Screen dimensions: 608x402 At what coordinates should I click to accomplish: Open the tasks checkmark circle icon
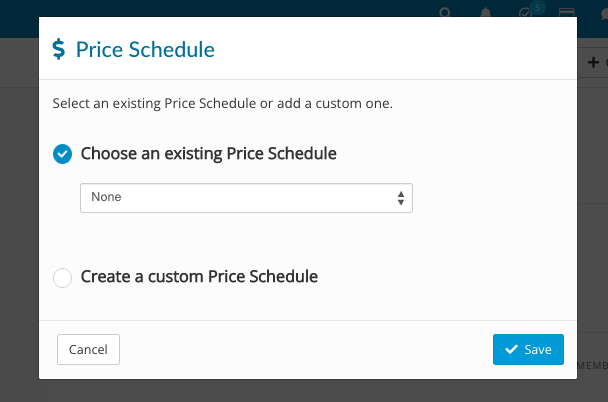point(525,14)
